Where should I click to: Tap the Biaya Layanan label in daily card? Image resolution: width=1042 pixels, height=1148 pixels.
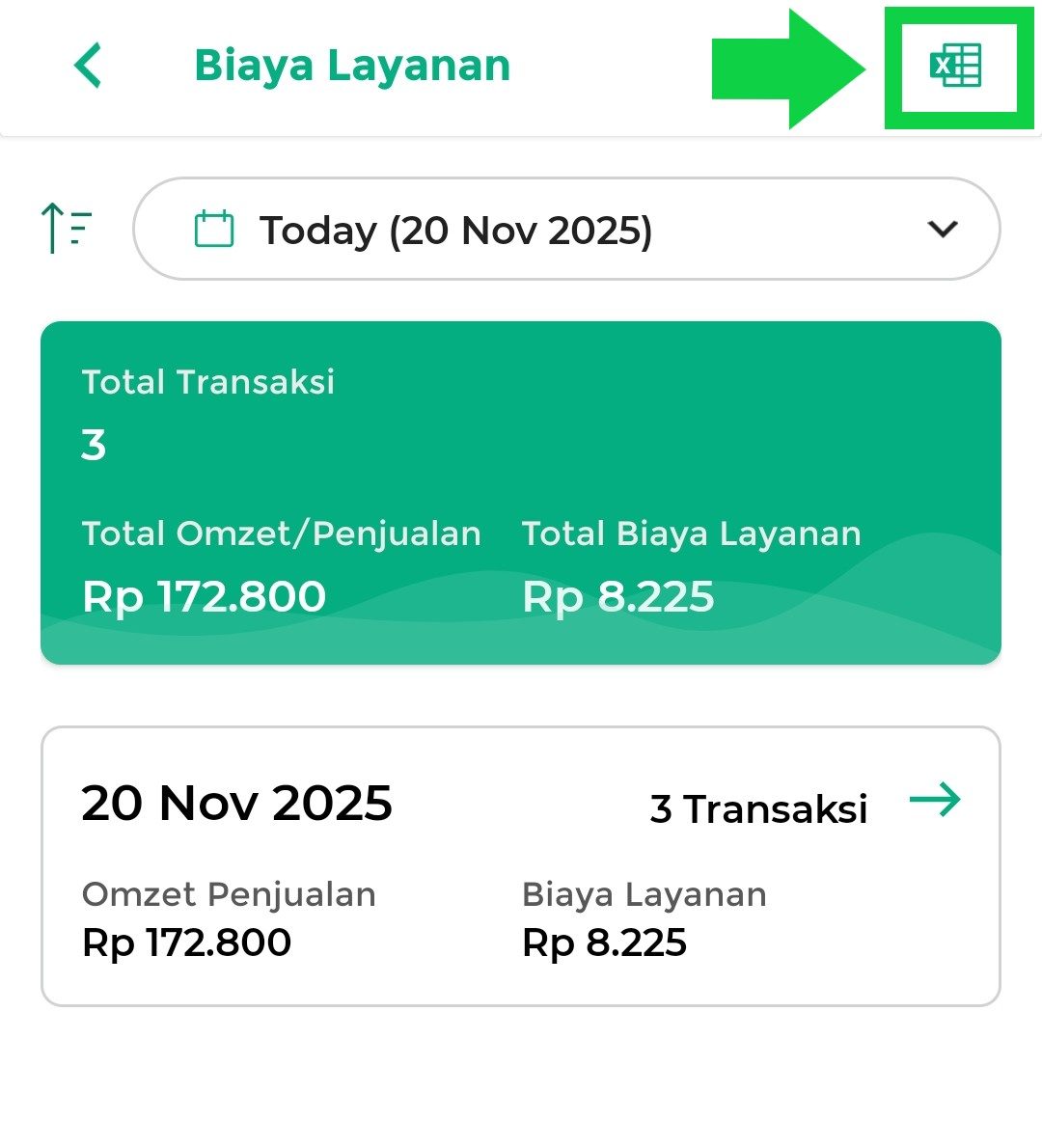coord(644,894)
